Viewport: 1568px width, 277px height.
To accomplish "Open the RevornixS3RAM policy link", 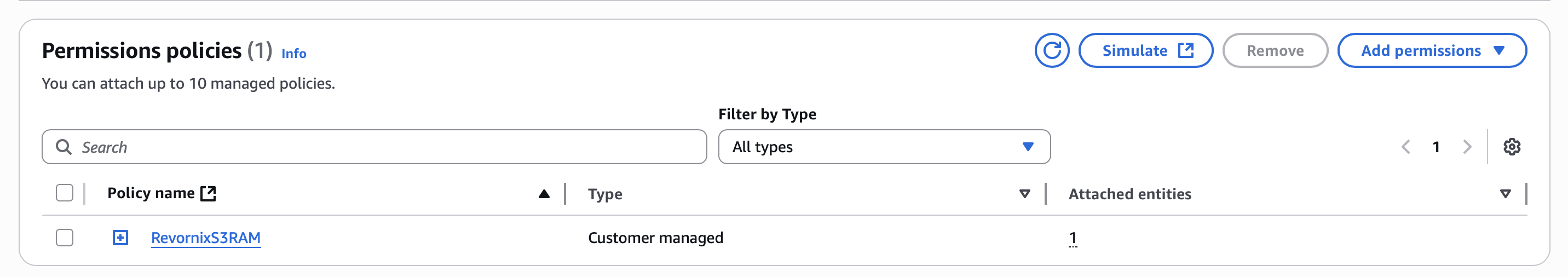I will click(x=206, y=238).
